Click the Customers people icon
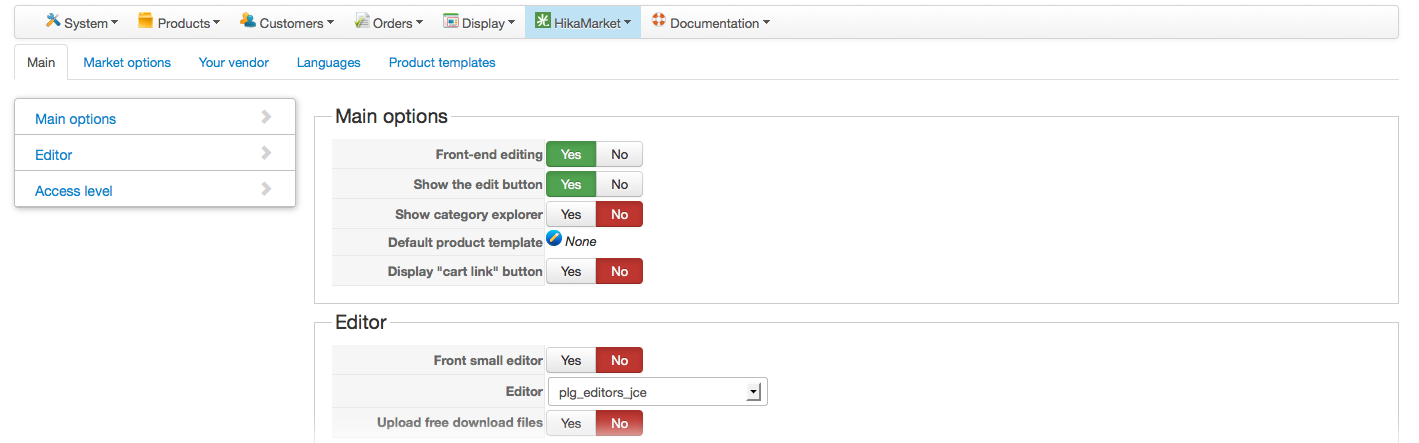The image size is (1419, 443). (248, 21)
